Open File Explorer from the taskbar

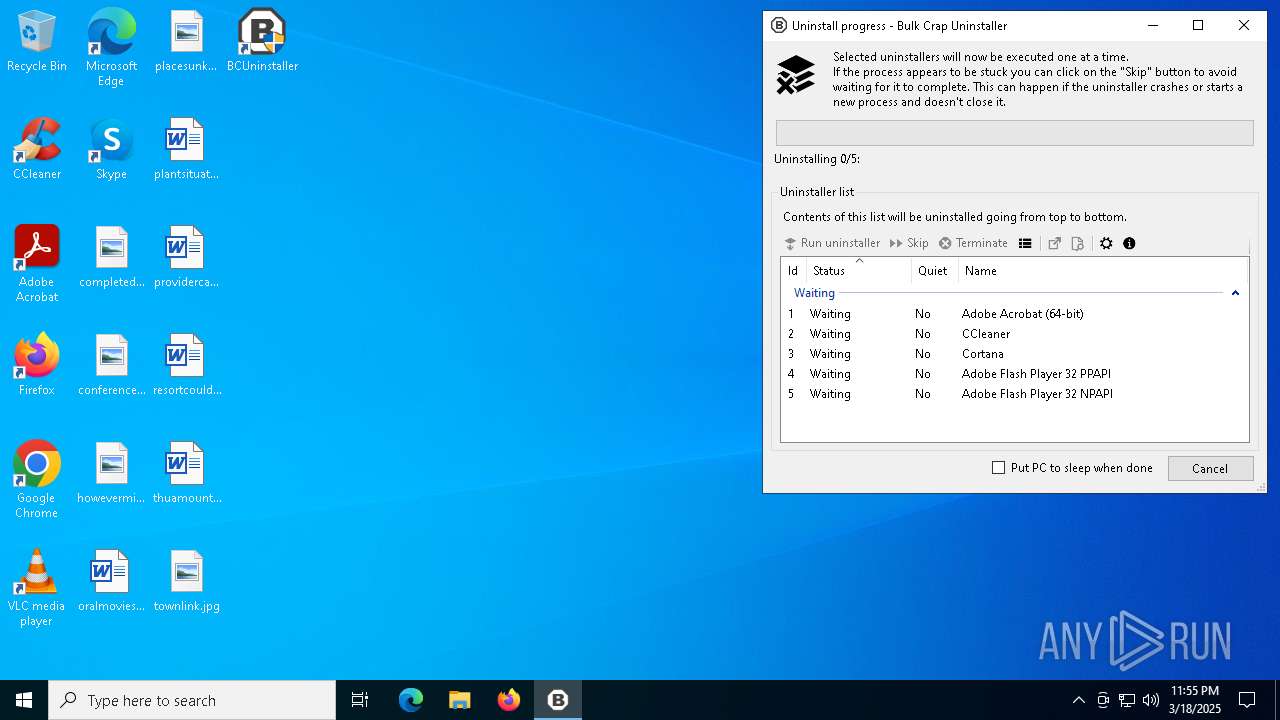[459, 700]
